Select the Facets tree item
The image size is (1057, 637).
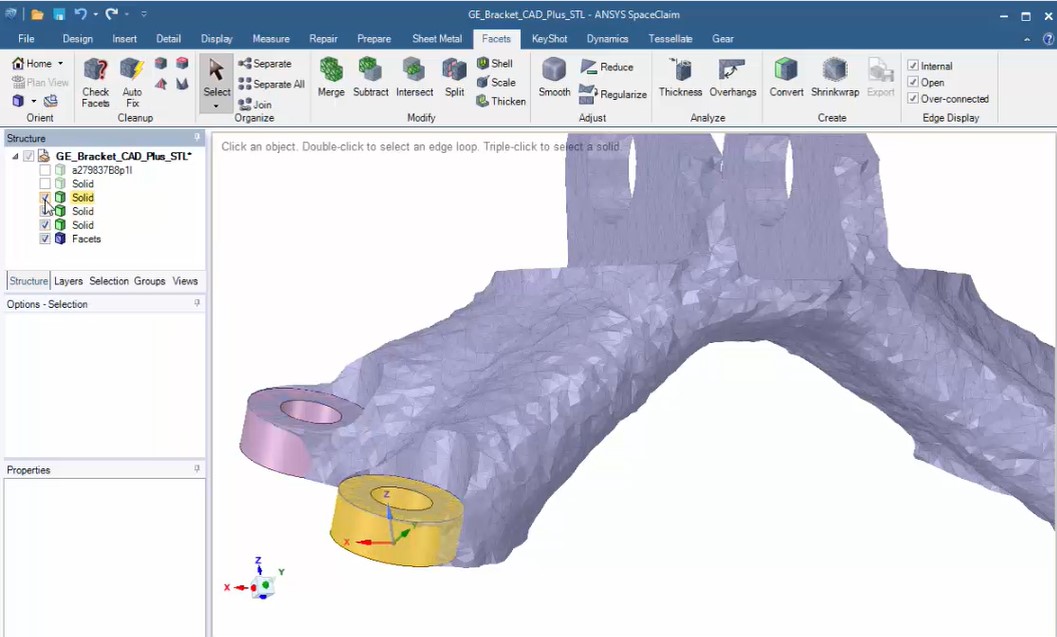click(86, 239)
